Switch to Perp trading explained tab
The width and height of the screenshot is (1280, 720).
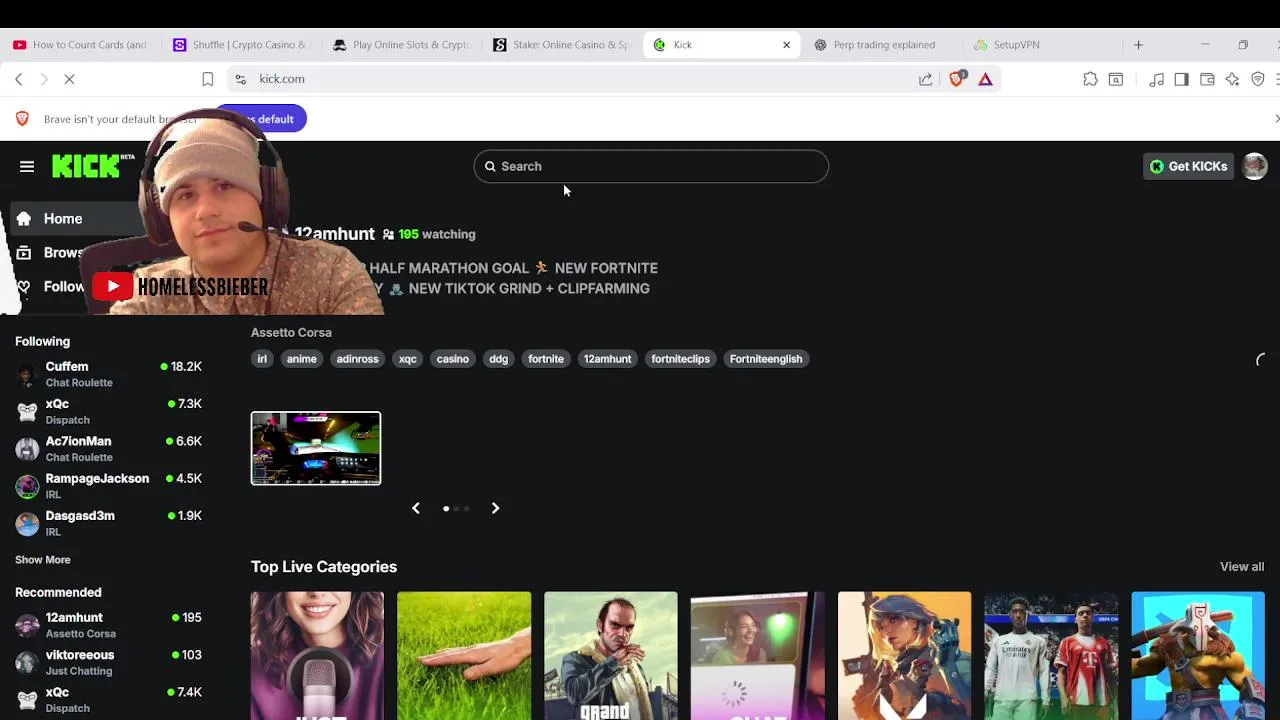[x=883, y=45]
